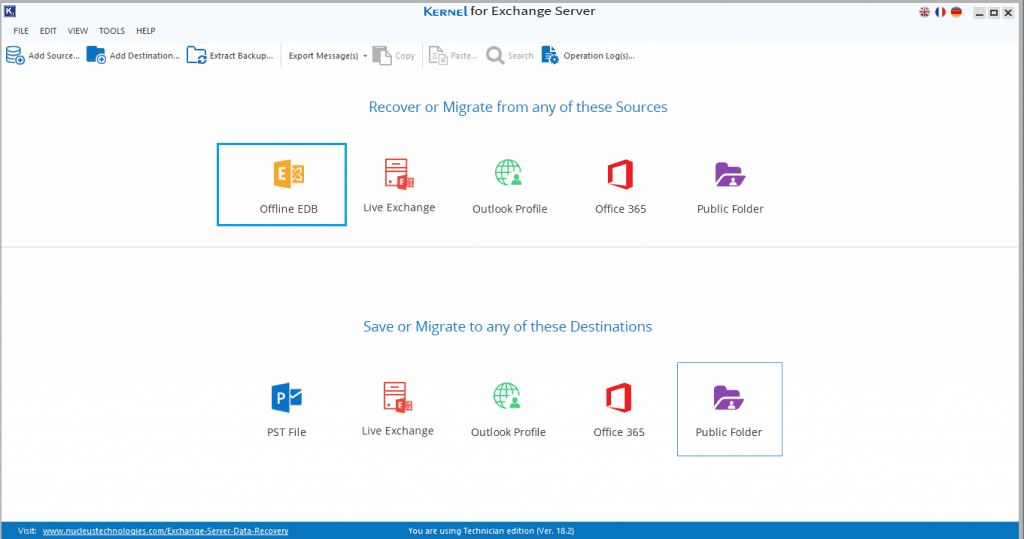Screen dimensions: 1024x539
Task: Open the HELP menu
Action: pyautogui.click(x=146, y=31)
